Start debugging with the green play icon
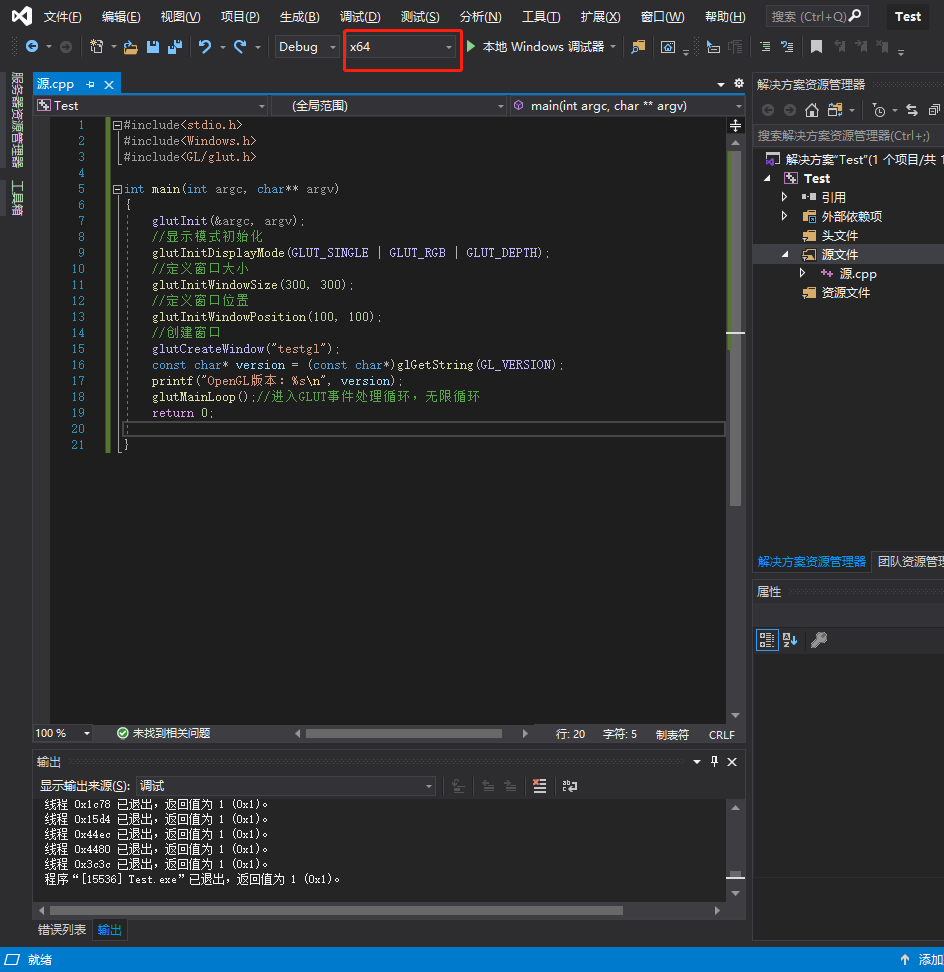The image size is (944, 972). click(471, 46)
